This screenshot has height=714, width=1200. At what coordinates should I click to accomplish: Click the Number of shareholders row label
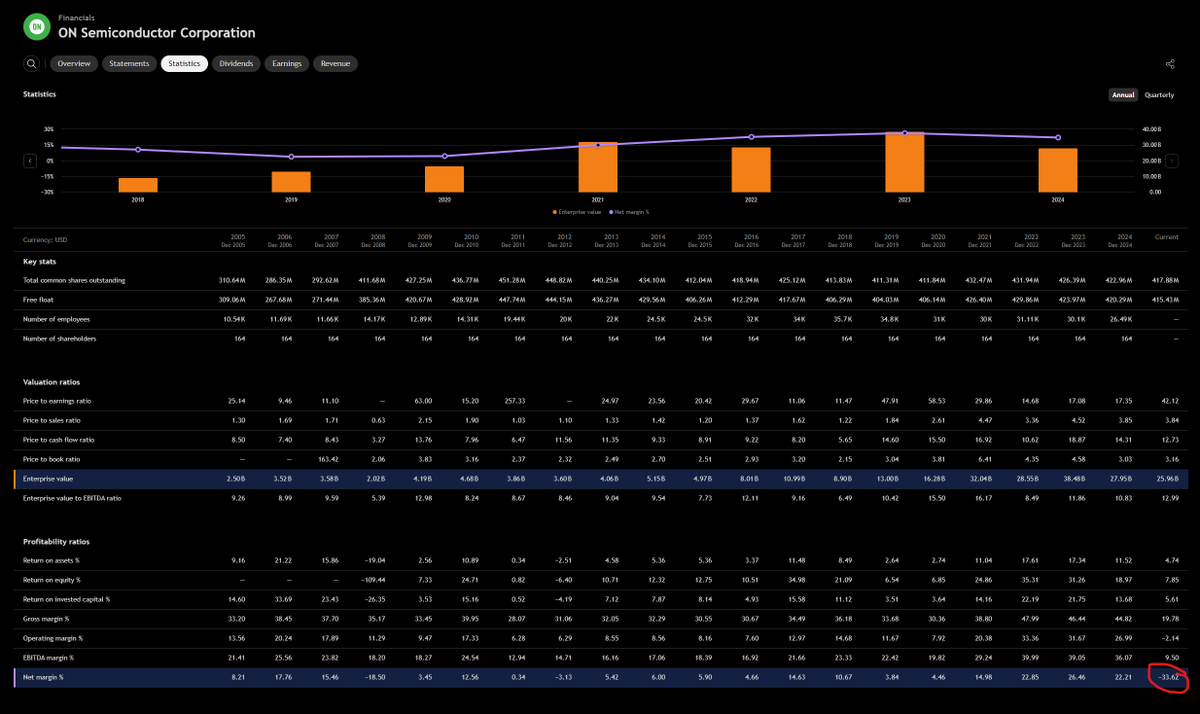click(60, 338)
